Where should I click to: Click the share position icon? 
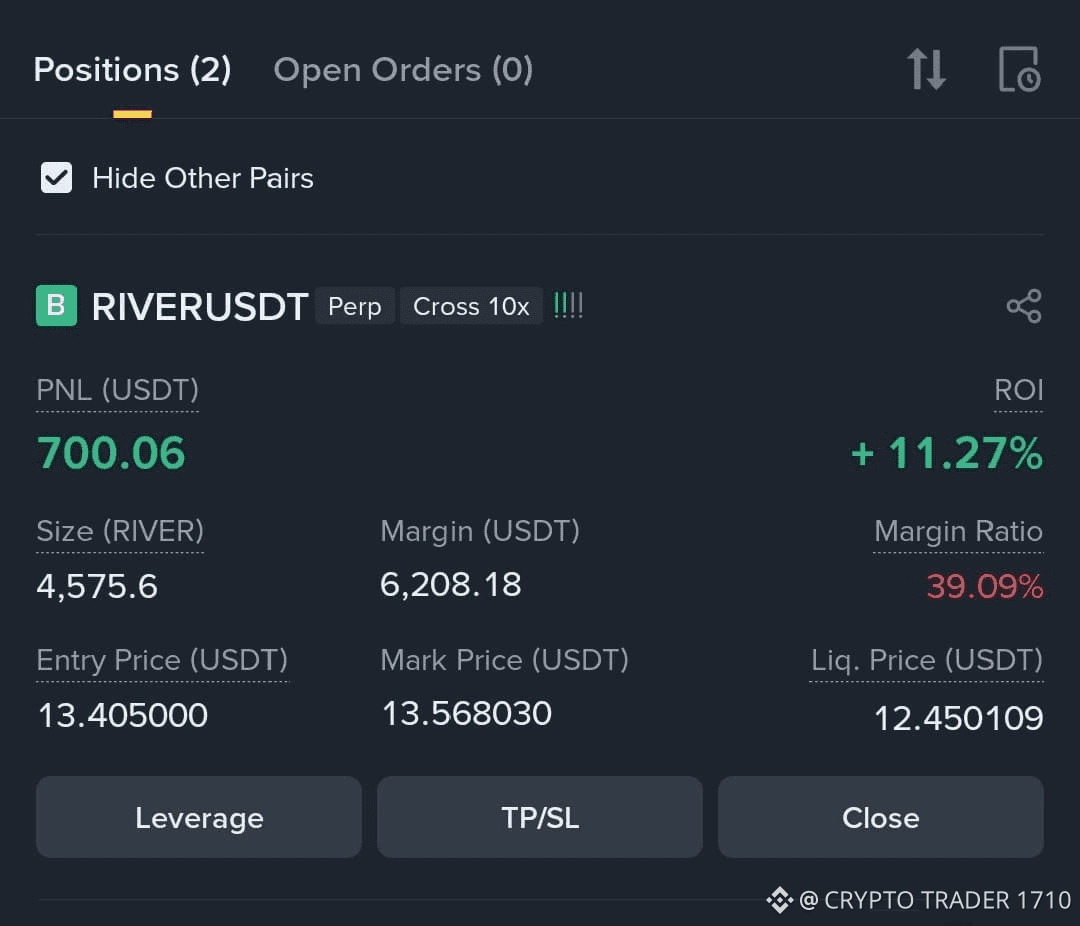point(1024,306)
